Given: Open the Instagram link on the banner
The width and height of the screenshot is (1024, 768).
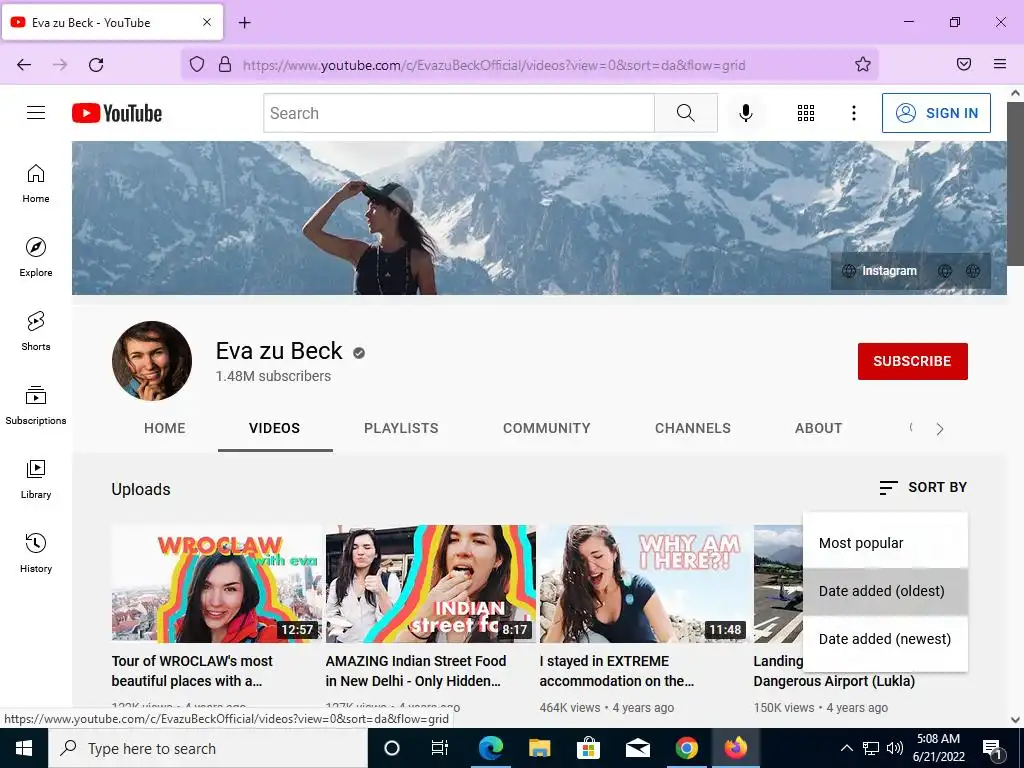Looking at the screenshot, I should pyautogui.click(x=880, y=271).
